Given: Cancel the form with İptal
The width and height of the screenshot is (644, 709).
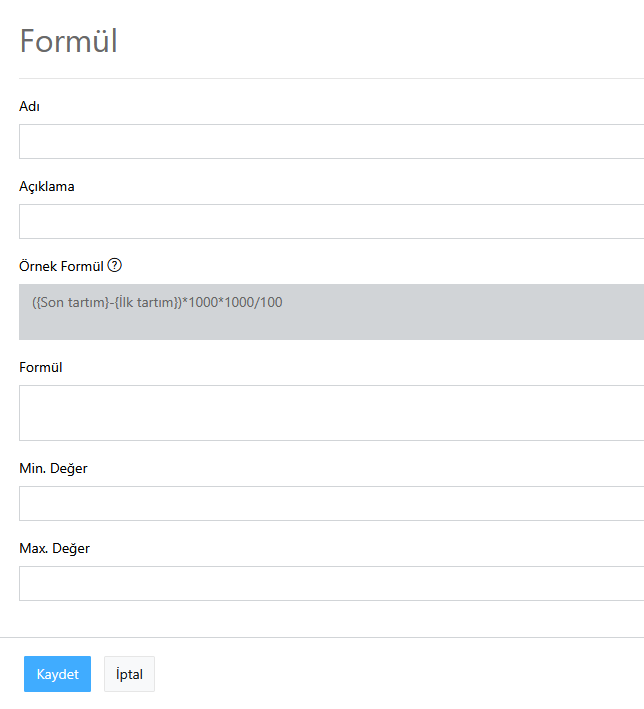Looking at the screenshot, I should point(129,674).
